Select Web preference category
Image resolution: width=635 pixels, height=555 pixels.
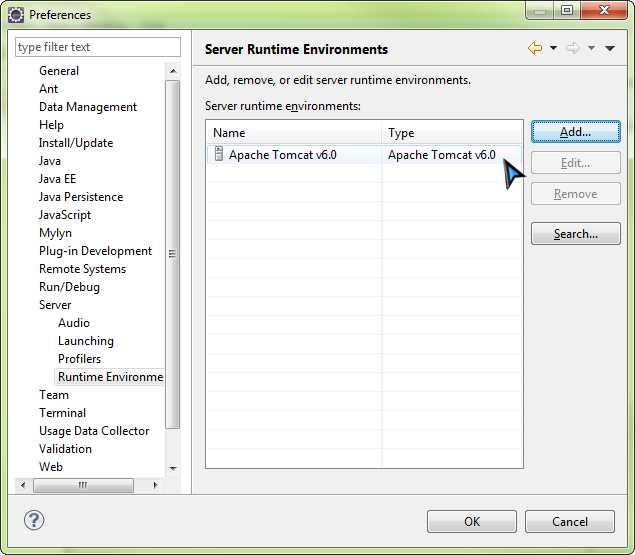click(x=51, y=467)
